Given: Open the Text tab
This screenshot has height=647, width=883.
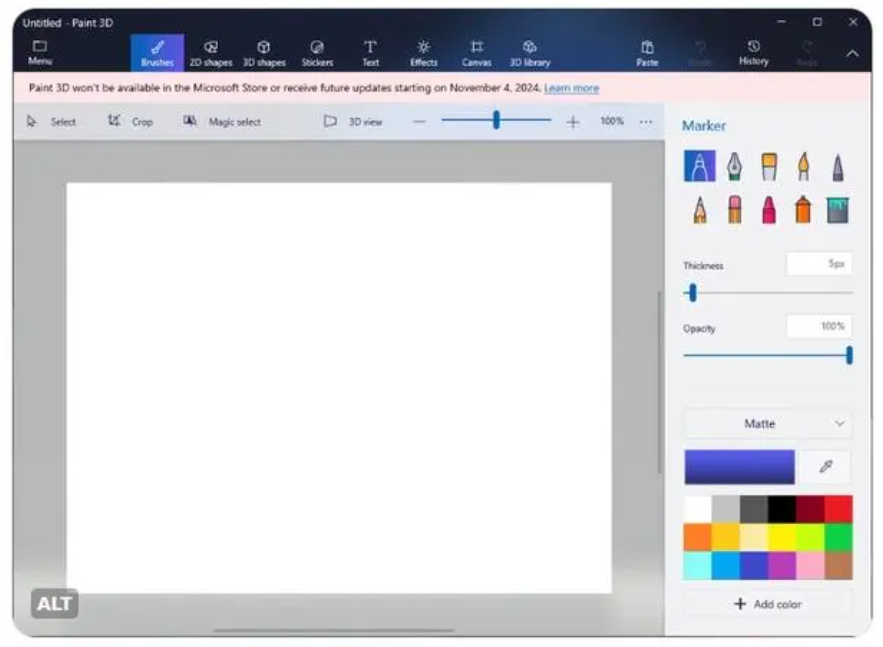Looking at the screenshot, I should click(x=370, y=53).
